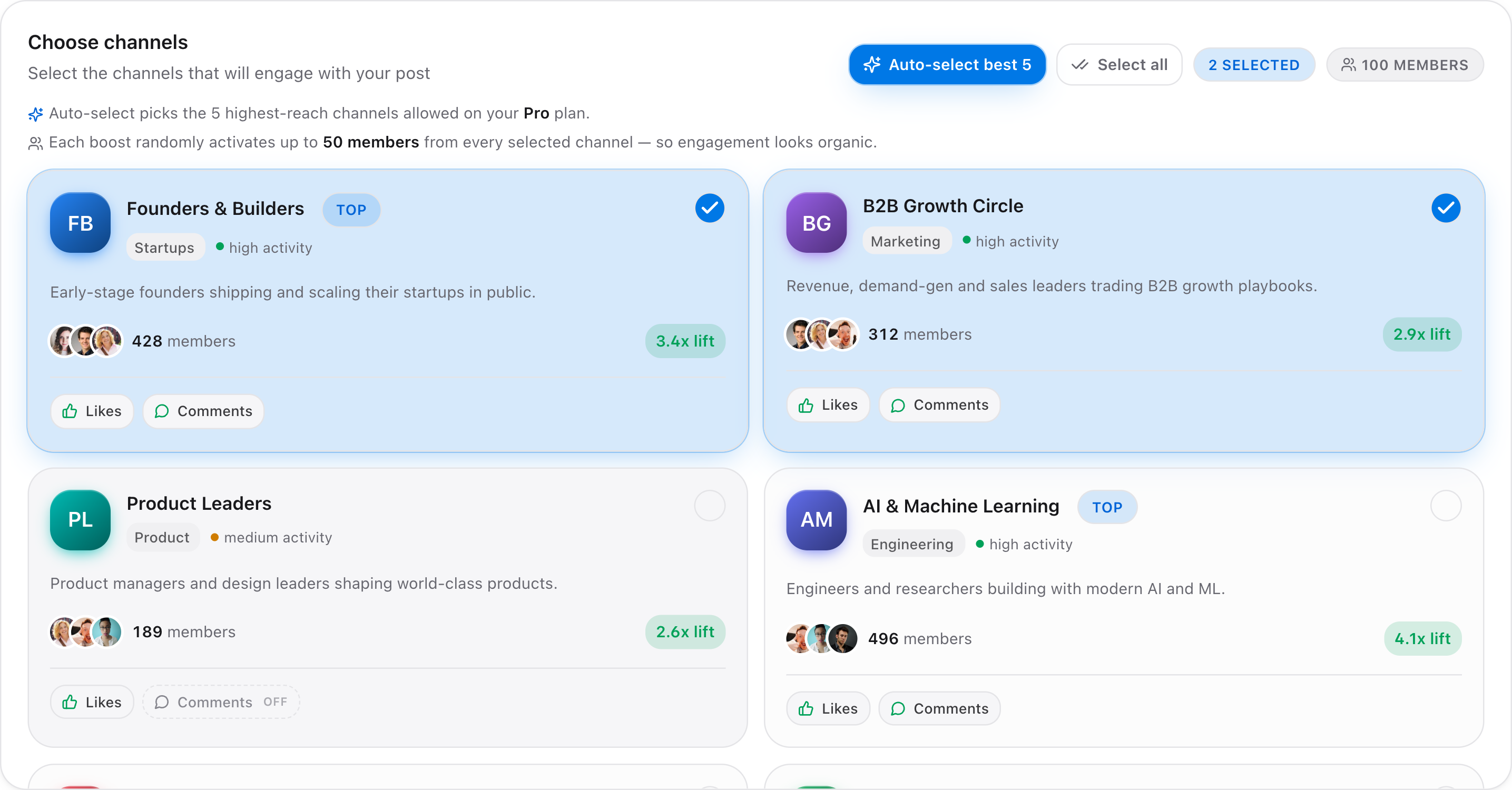Click the Startups category tag

point(165,248)
